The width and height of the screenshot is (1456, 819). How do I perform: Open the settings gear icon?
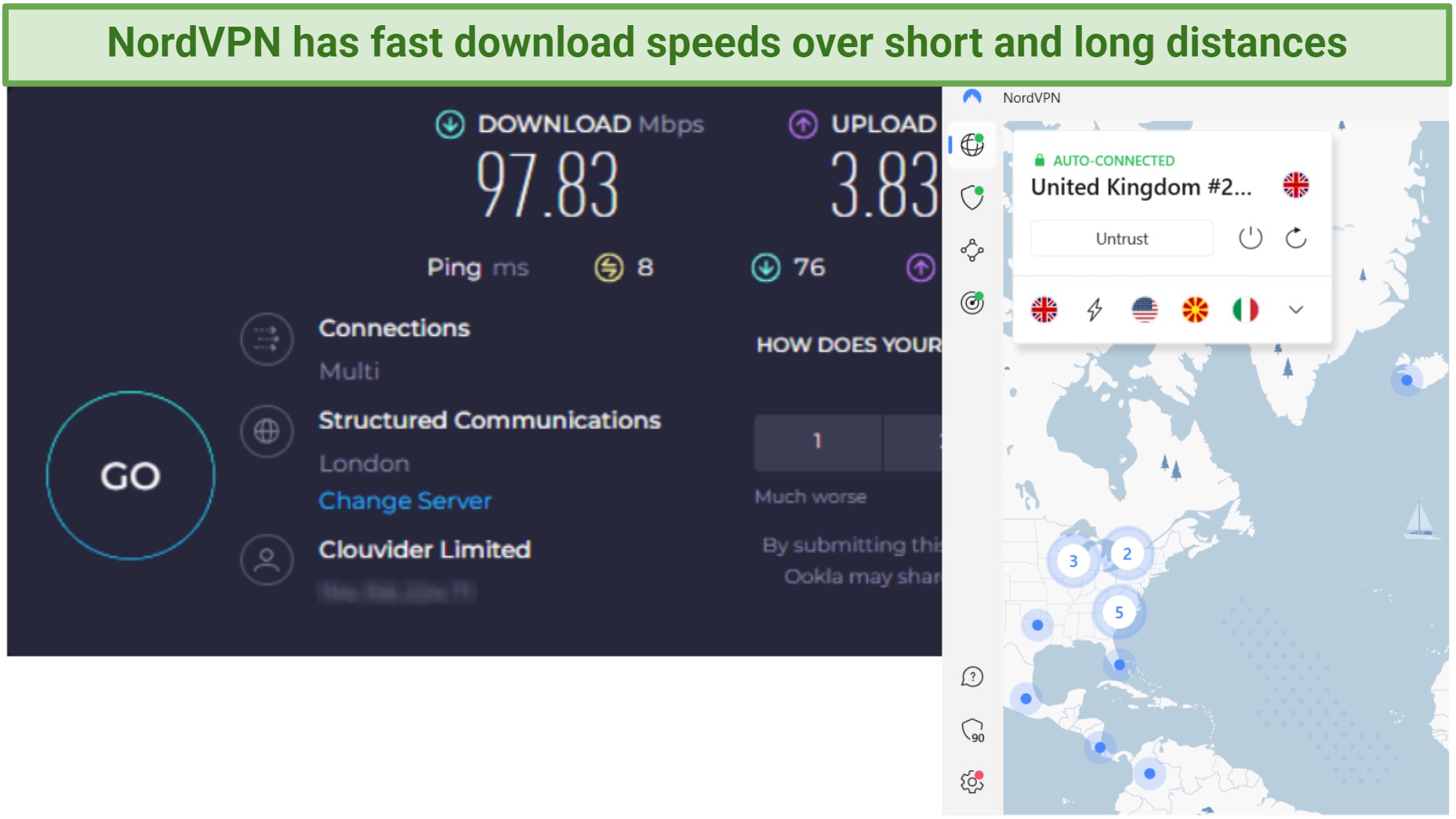[x=972, y=781]
